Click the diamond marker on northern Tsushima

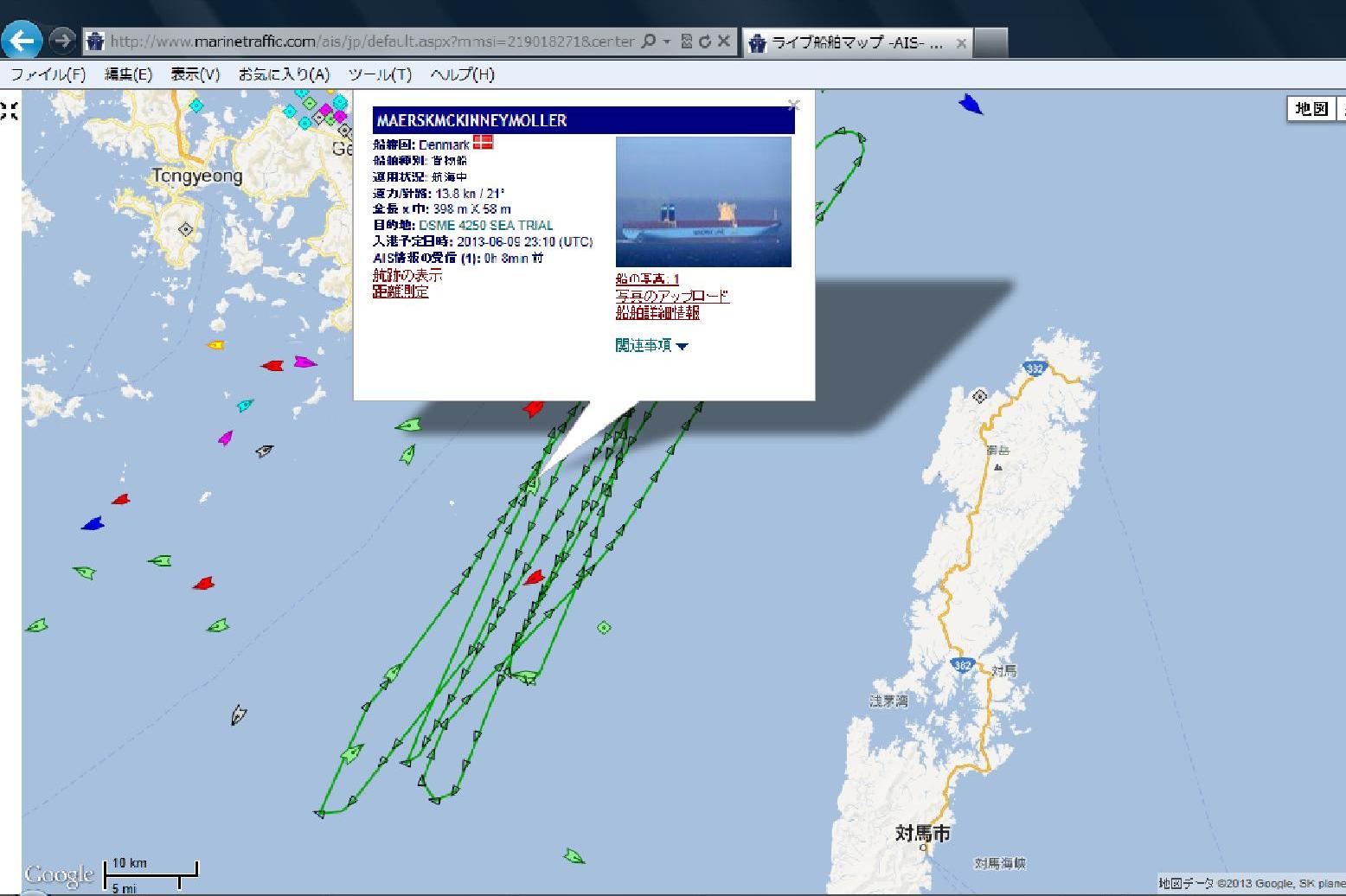[979, 396]
